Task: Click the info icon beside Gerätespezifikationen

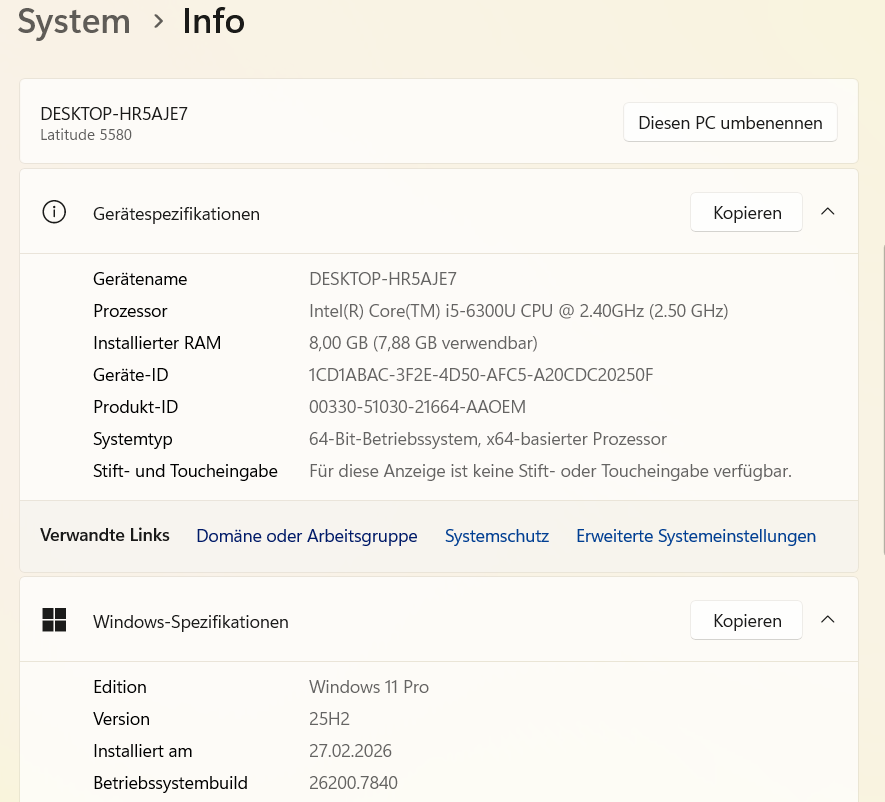Action: tap(54, 212)
